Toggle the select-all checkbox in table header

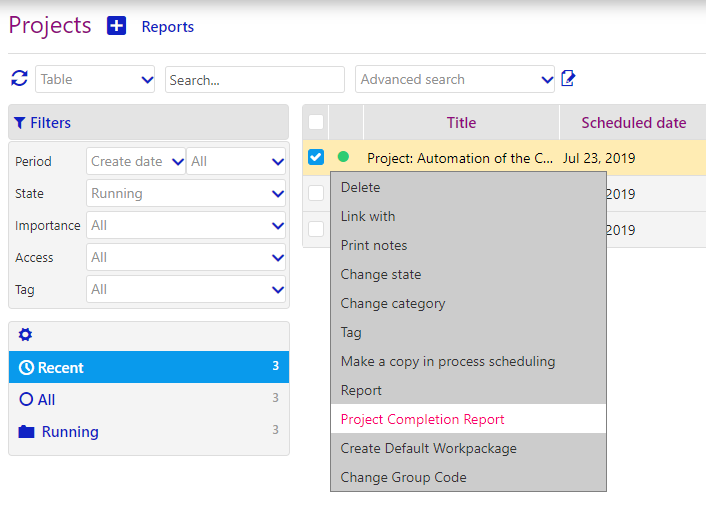tap(316, 122)
